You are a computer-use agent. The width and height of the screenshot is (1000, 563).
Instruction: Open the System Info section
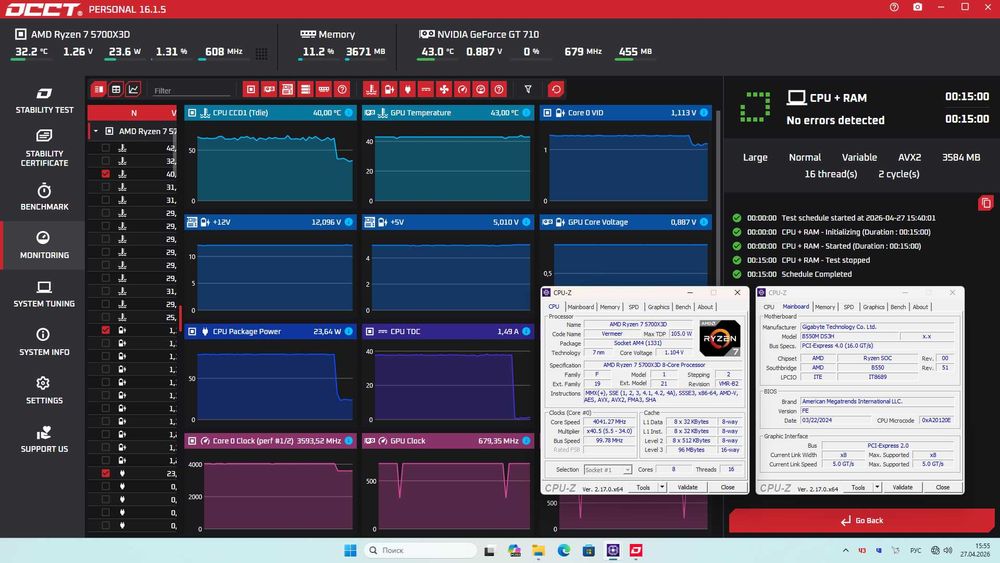click(x=44, y=342)
